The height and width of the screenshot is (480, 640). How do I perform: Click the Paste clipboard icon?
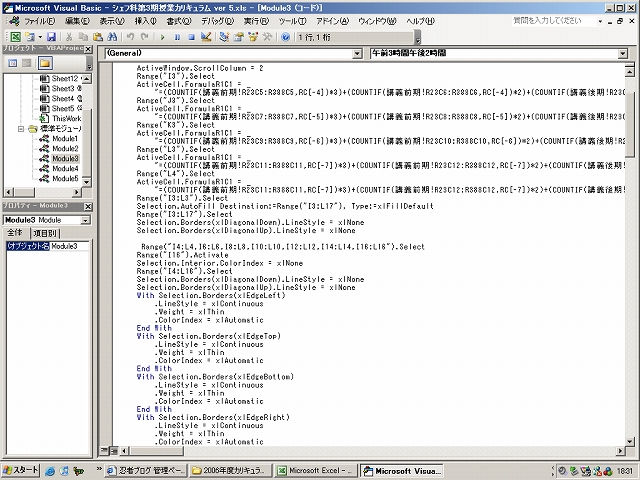pyautogui.click(x=98, y=37)
